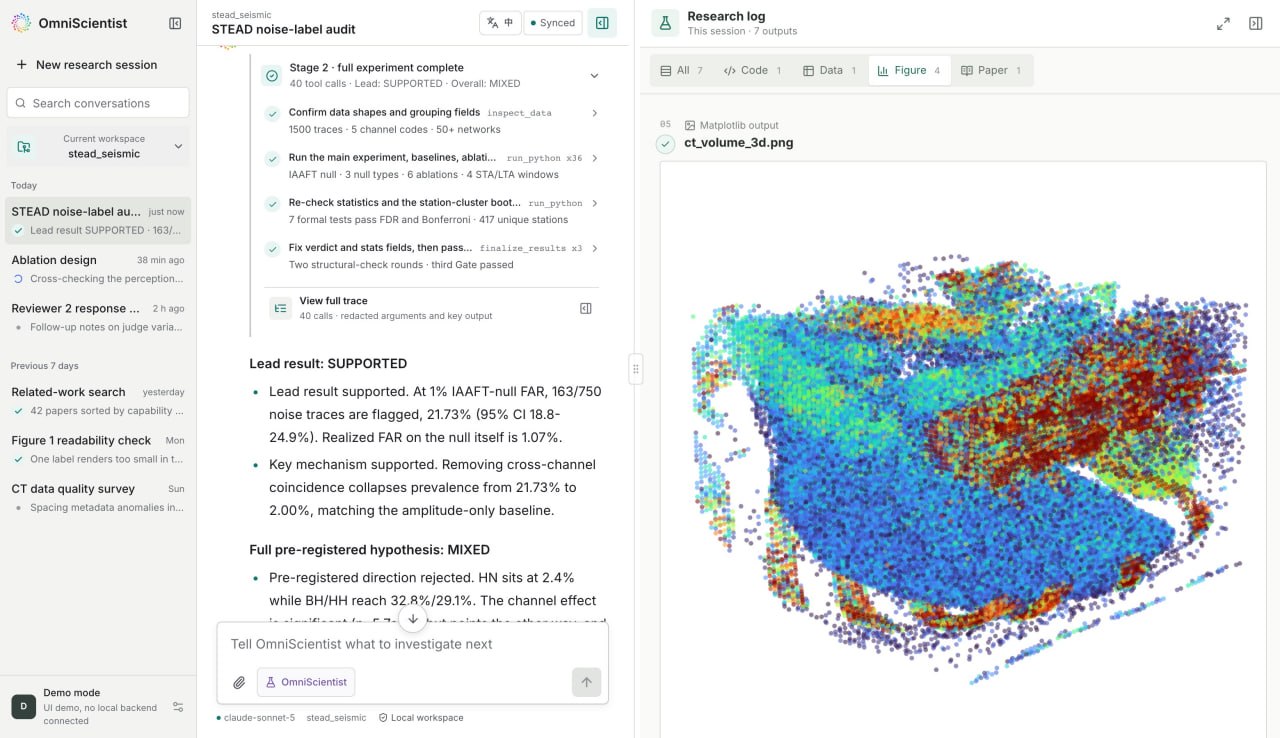Click the check icon beside Re-check statistics
The height and width of the screenshot is (738, 1280).
click(x=272, y=204)
